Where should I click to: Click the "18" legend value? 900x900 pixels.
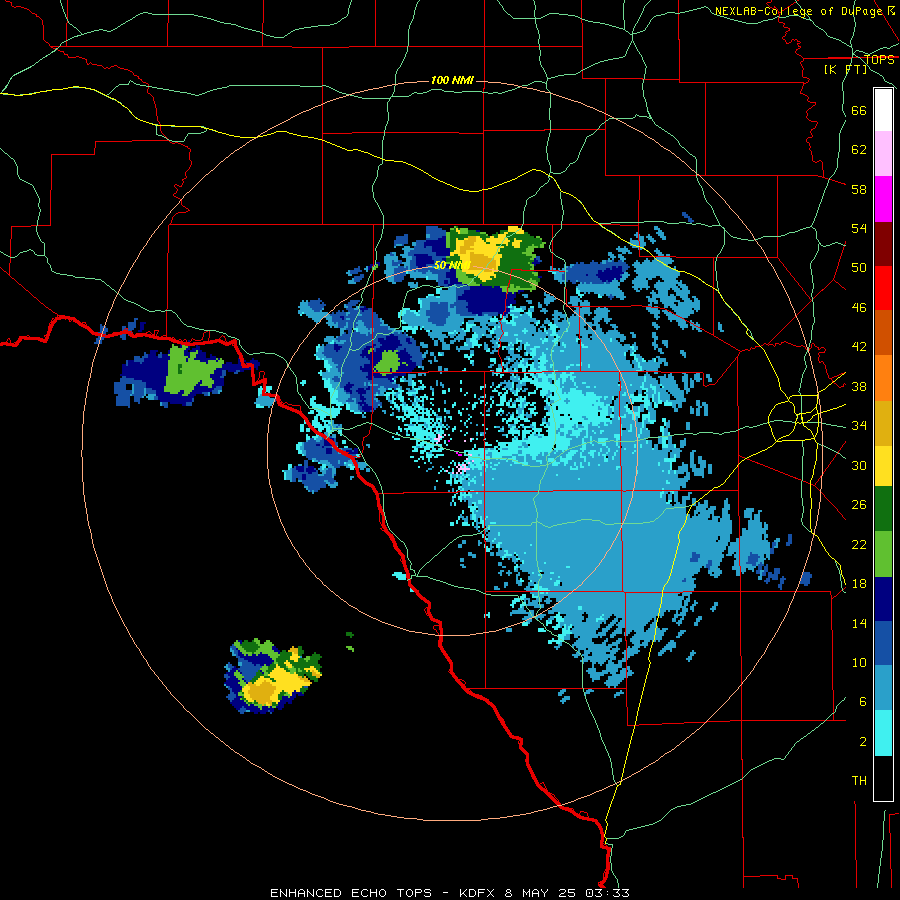tap(859, 584)
